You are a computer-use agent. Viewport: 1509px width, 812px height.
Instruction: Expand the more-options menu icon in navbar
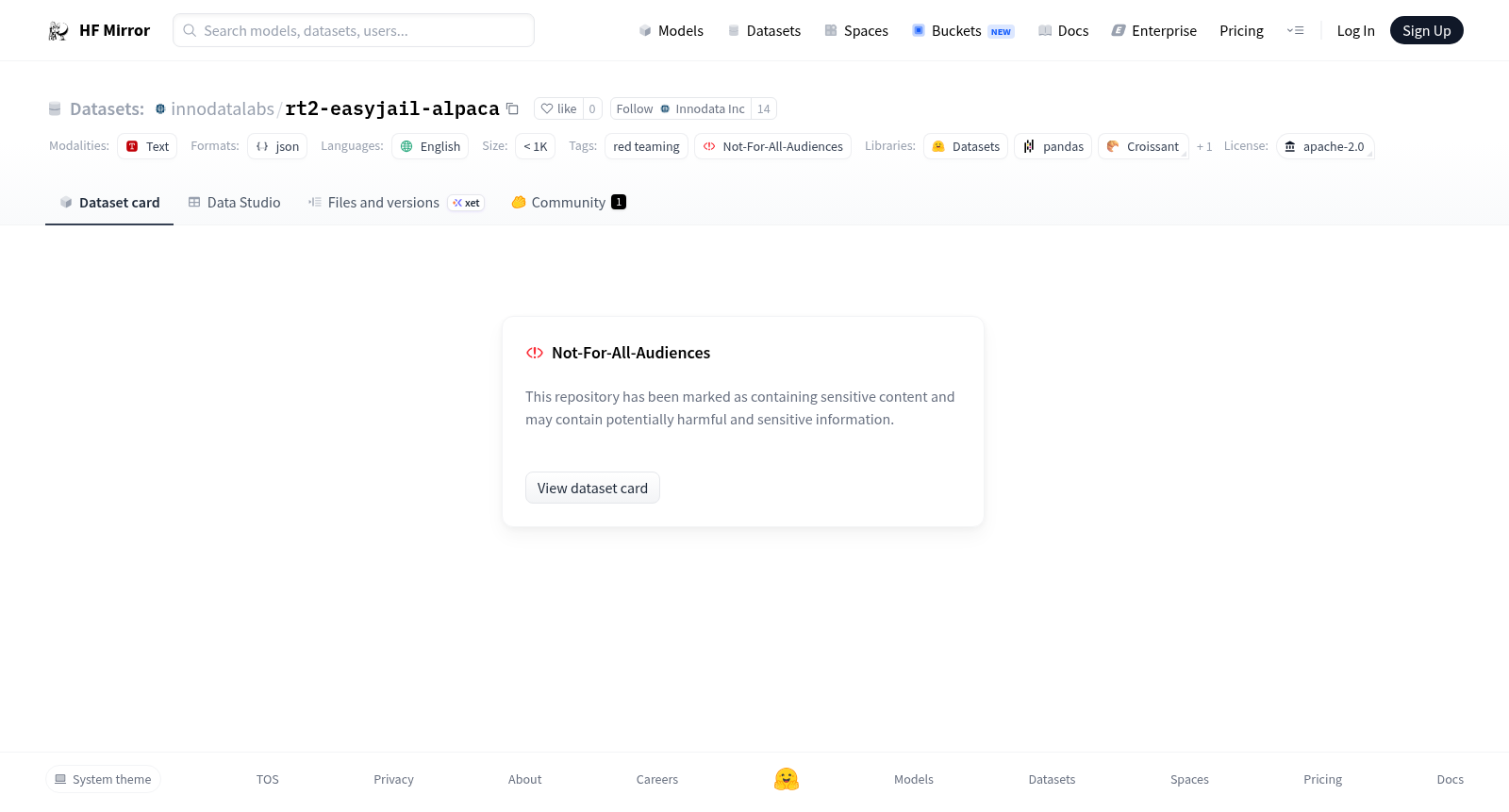pos(1295,30)
